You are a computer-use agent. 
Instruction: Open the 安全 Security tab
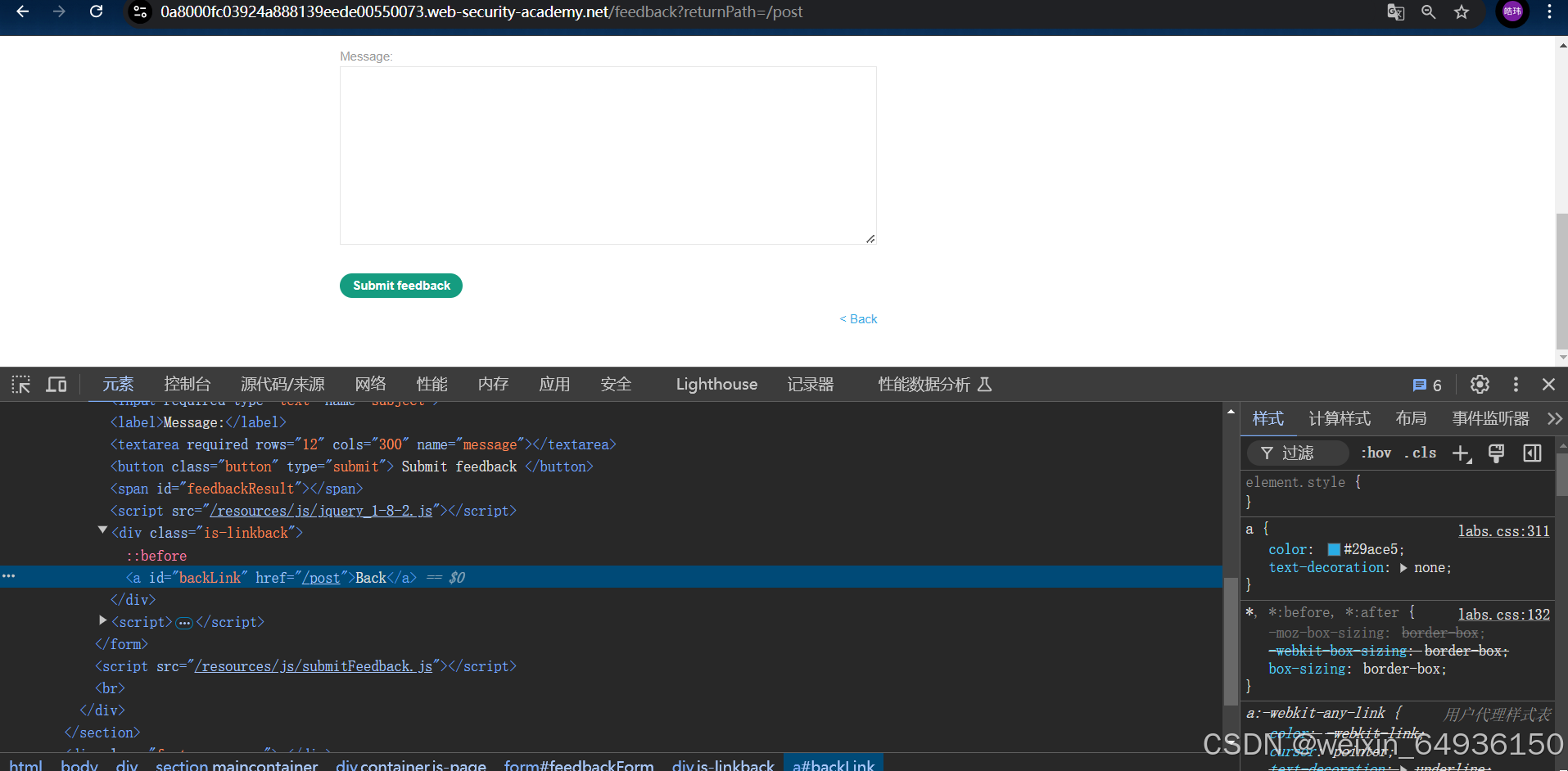[x=616, y=384]
